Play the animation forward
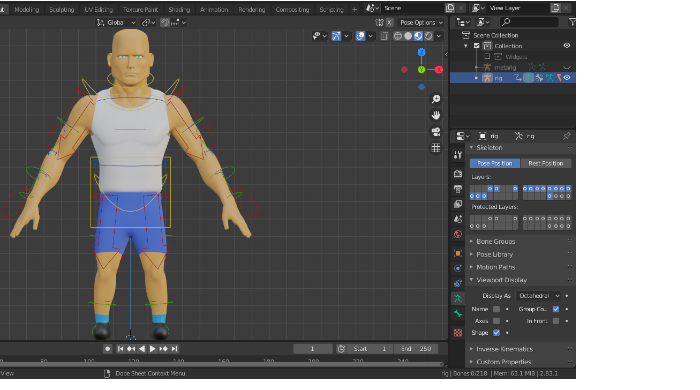 pyautogui.click(x=152, y=349)
